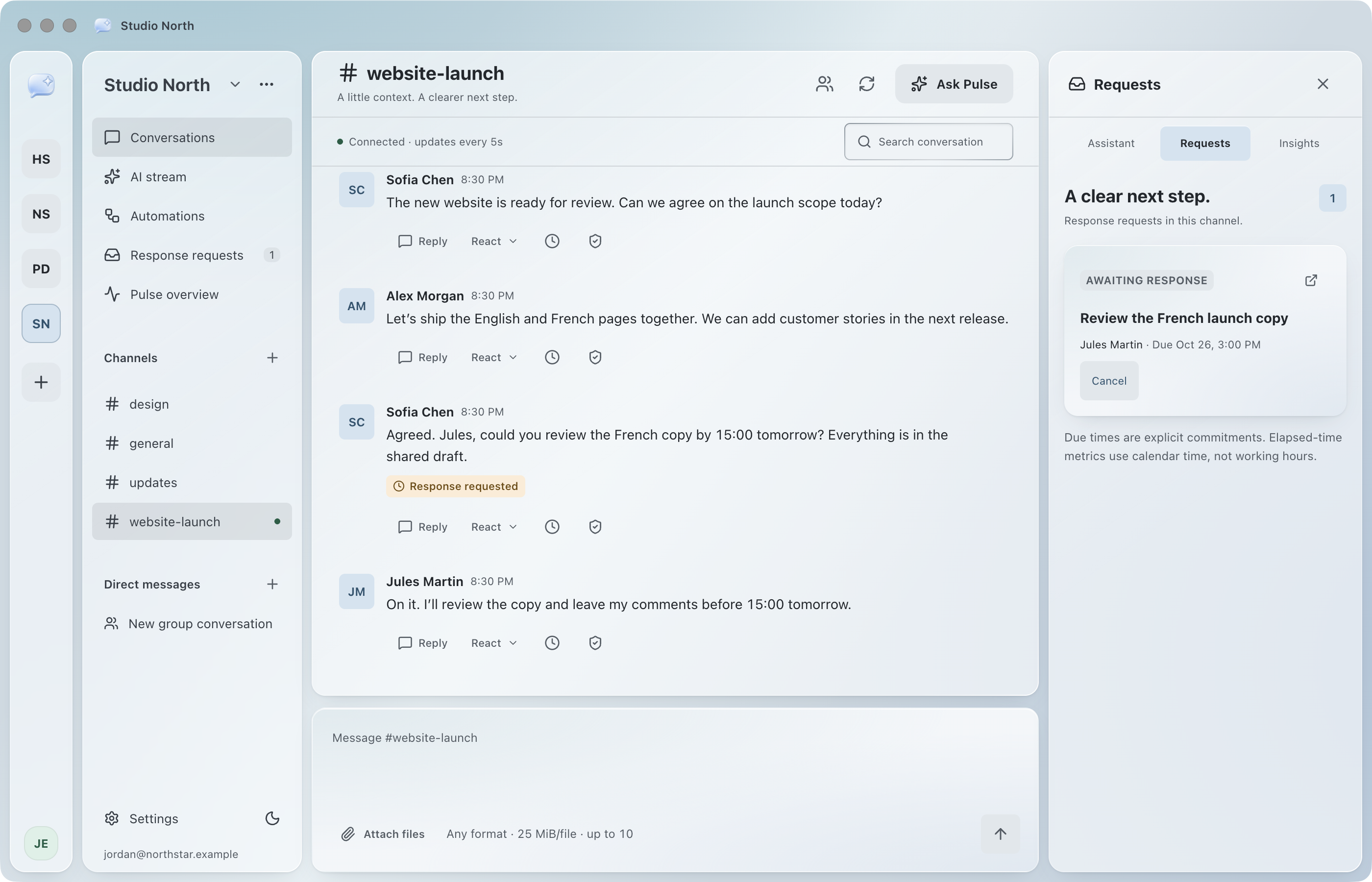1372x882 pixels.
Task: Add a new channel with plus icon
Action: pos(272,358)
